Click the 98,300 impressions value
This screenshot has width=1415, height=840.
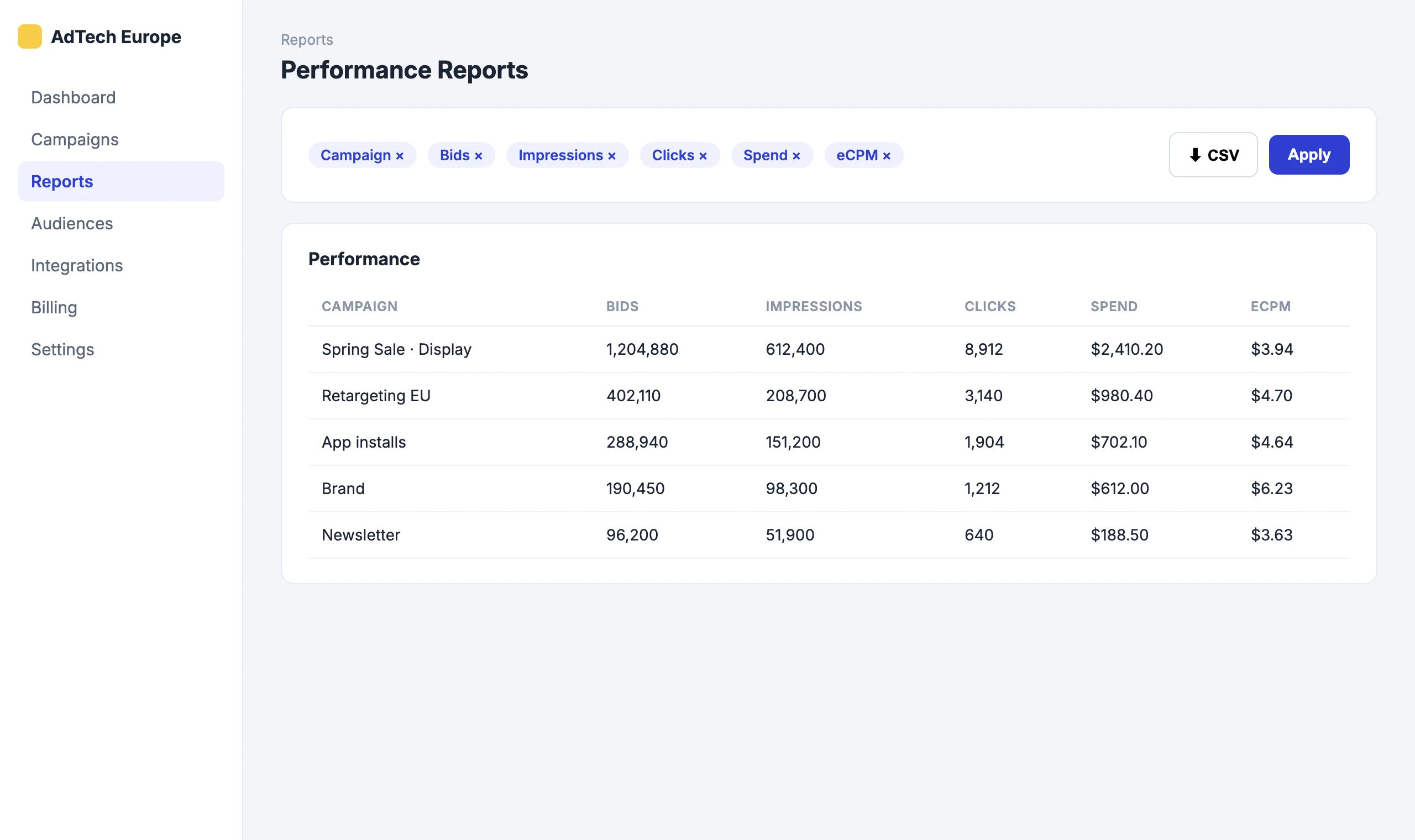(792, 489)
